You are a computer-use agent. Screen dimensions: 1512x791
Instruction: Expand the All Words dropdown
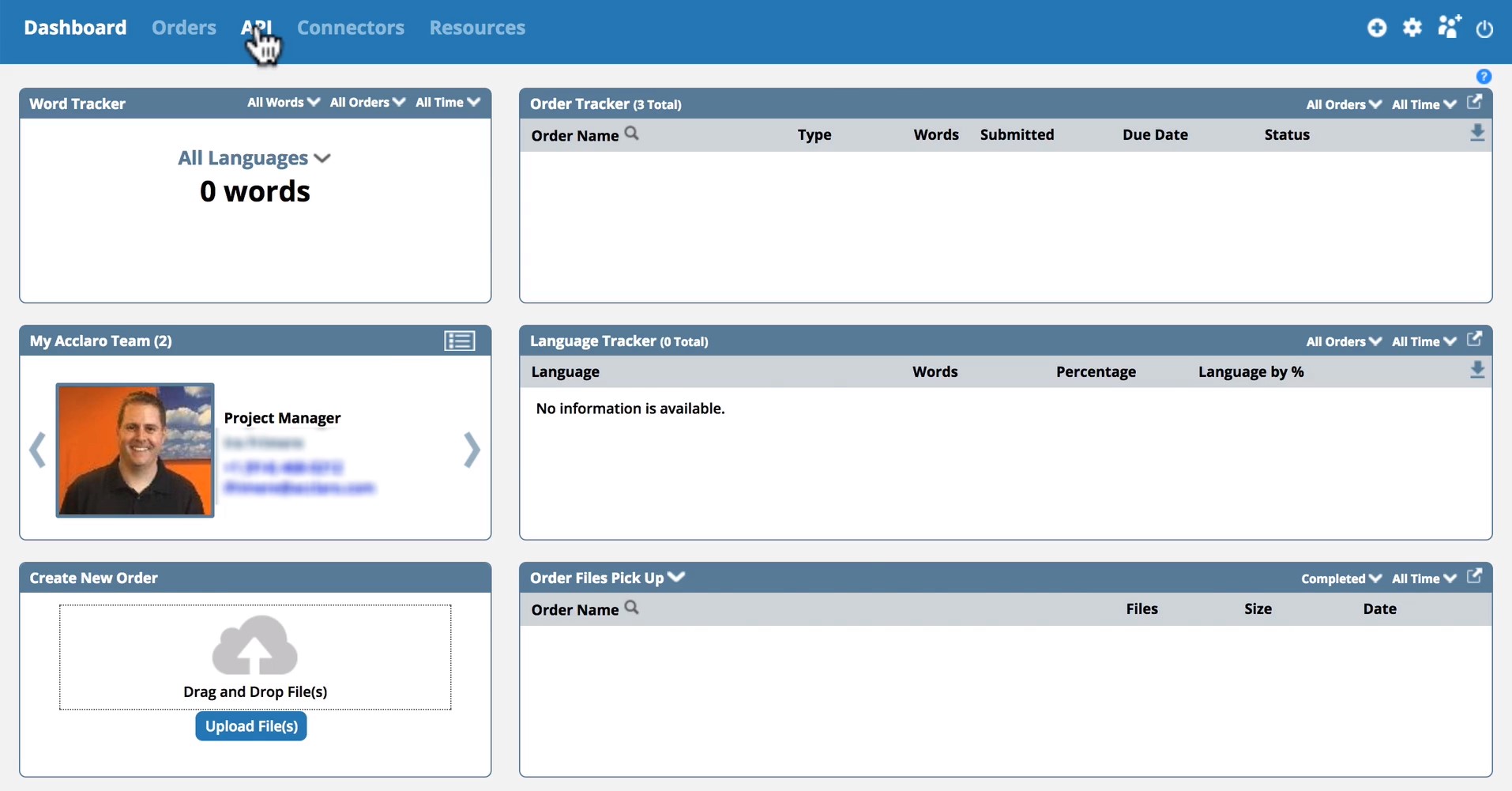283,103
